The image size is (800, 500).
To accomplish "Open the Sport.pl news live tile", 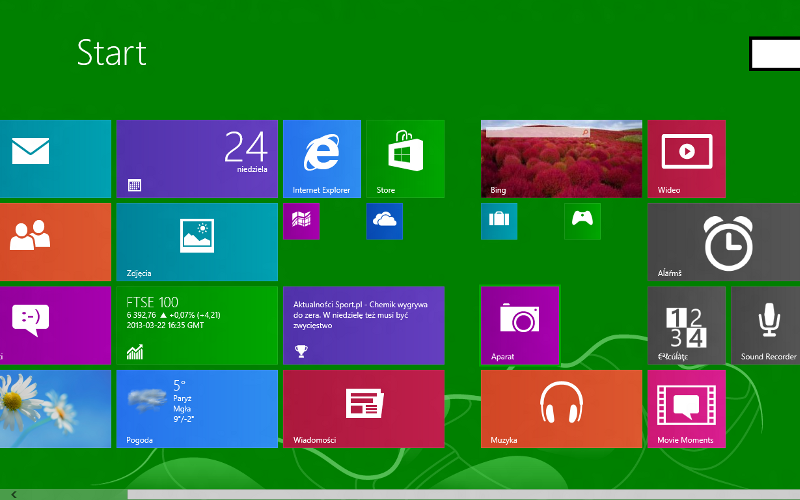I will click(x=364, y=326).
